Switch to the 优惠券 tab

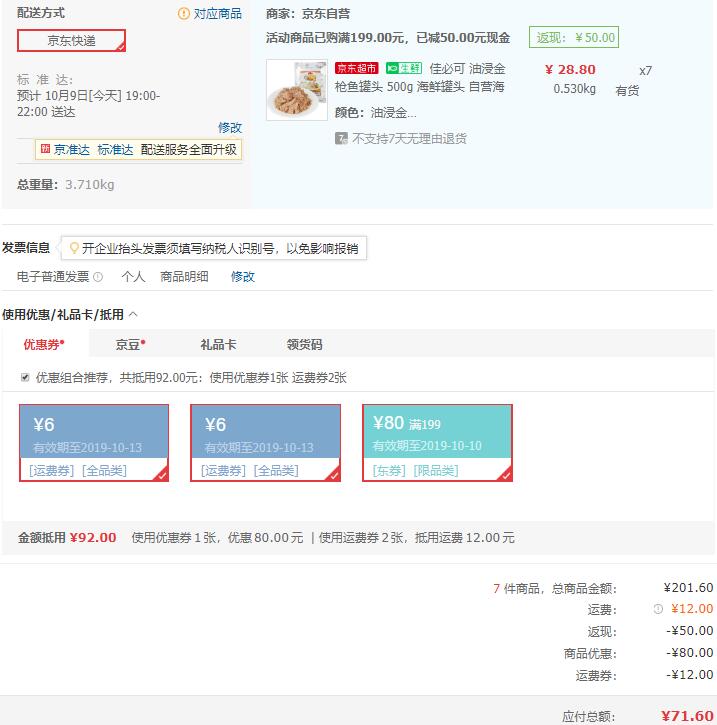44,344
